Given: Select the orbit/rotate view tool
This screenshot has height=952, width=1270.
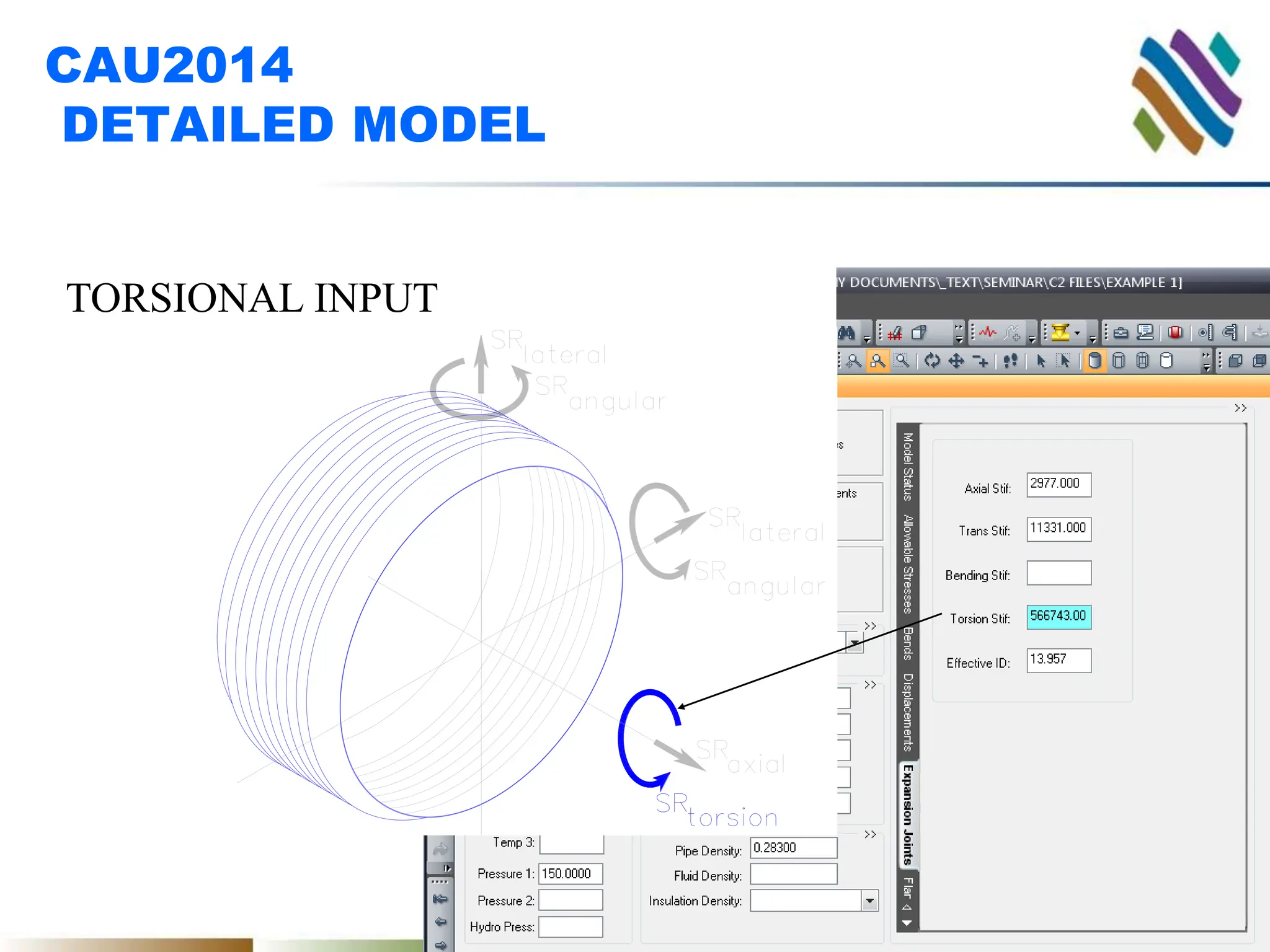Looking at the screenshot, I should coord(931,361).
